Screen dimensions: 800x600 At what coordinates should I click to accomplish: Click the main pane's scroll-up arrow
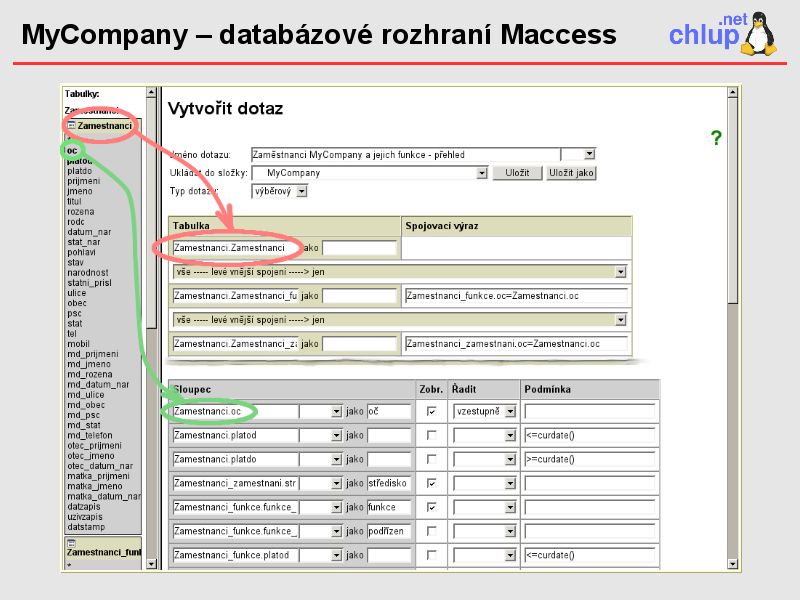(733, 92)
